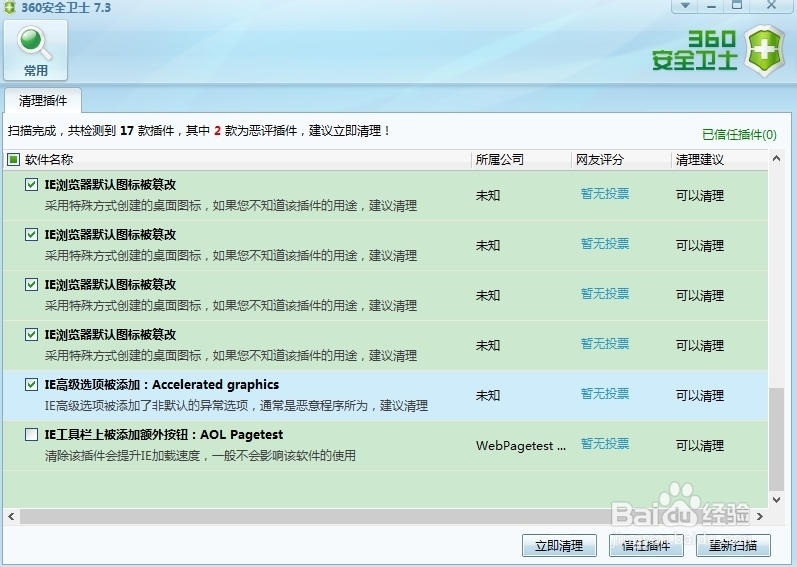Click the WebPagetest ... company cell
The image size is (797, 567).
tap(521, 446)
